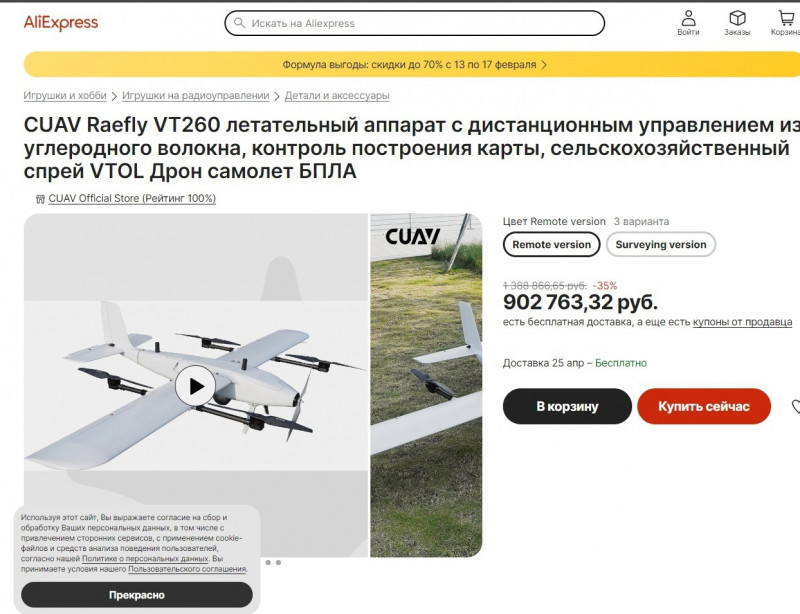Open the Войти profile icon

[688, 18]
